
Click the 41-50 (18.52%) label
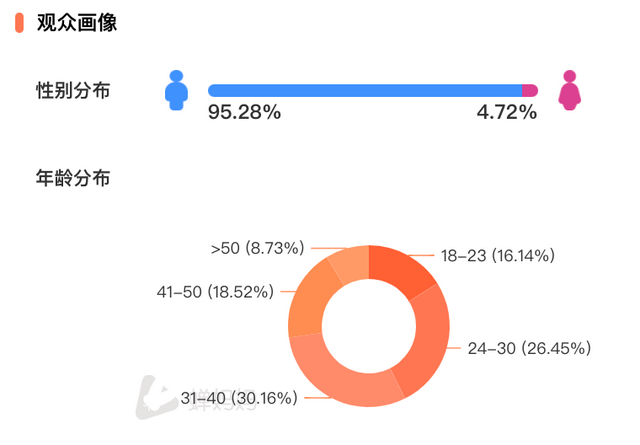(x=215, y=292)
